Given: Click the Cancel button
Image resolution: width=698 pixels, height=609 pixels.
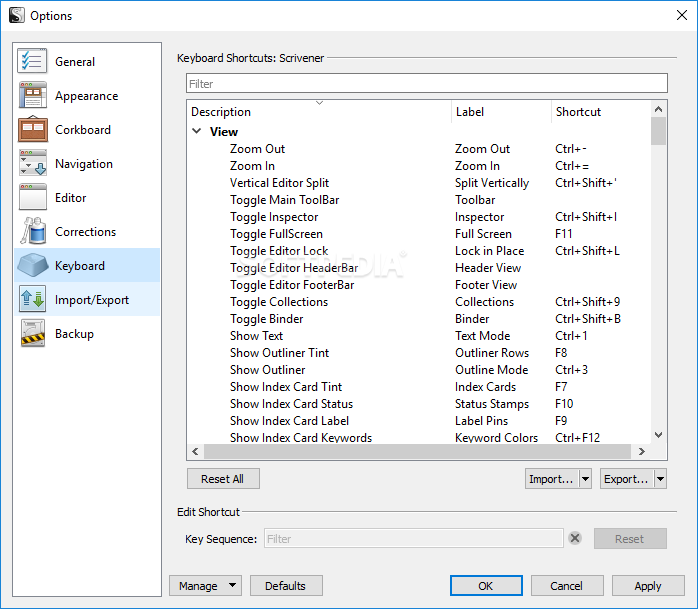Looking at the screenshot, I should coord(567,585).
